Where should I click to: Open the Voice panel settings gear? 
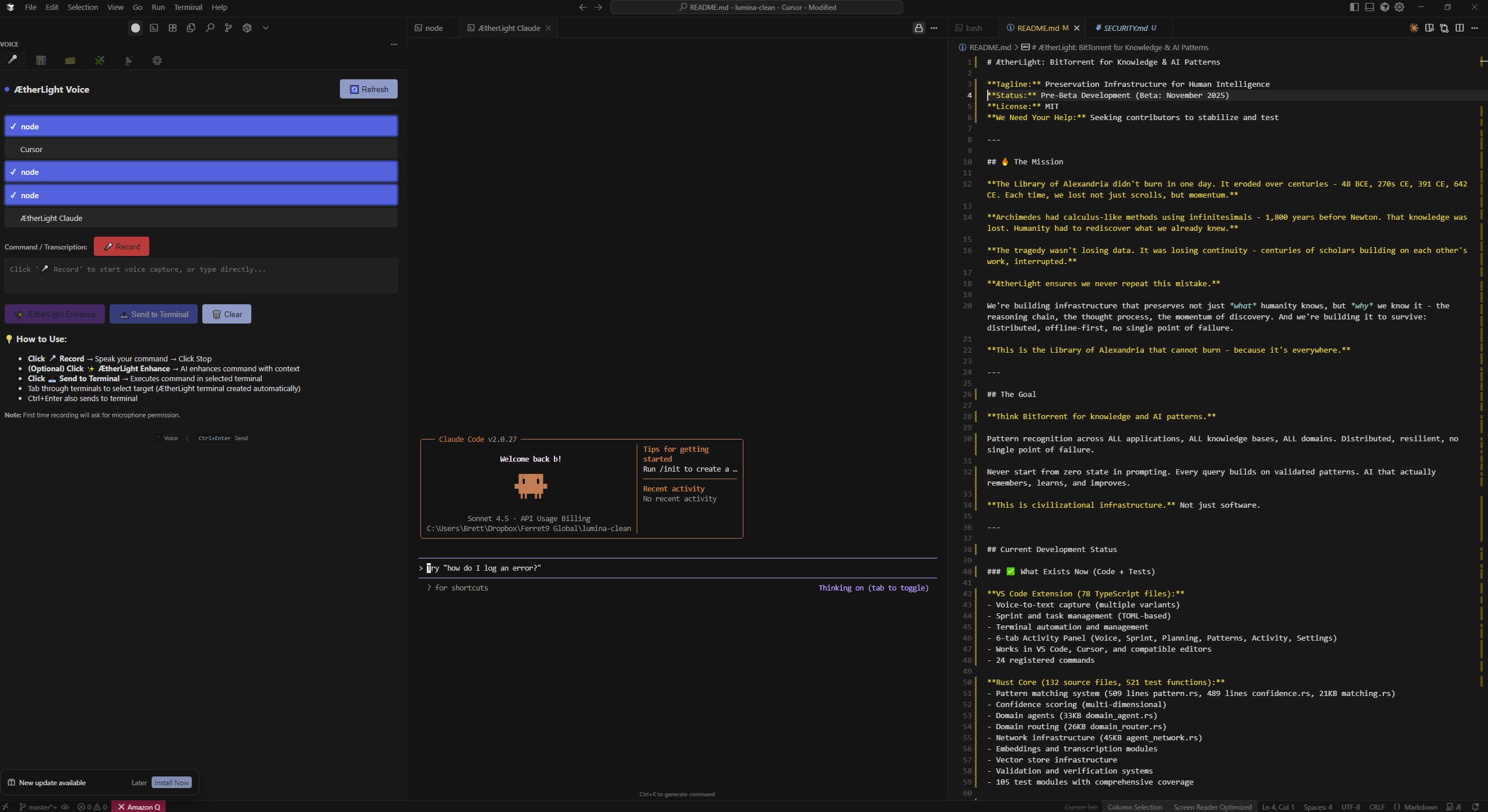click(156, 61)
